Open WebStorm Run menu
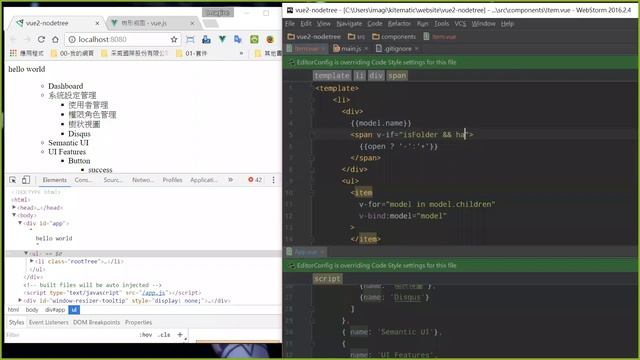 pyautogui.click(x=422, y=24)
